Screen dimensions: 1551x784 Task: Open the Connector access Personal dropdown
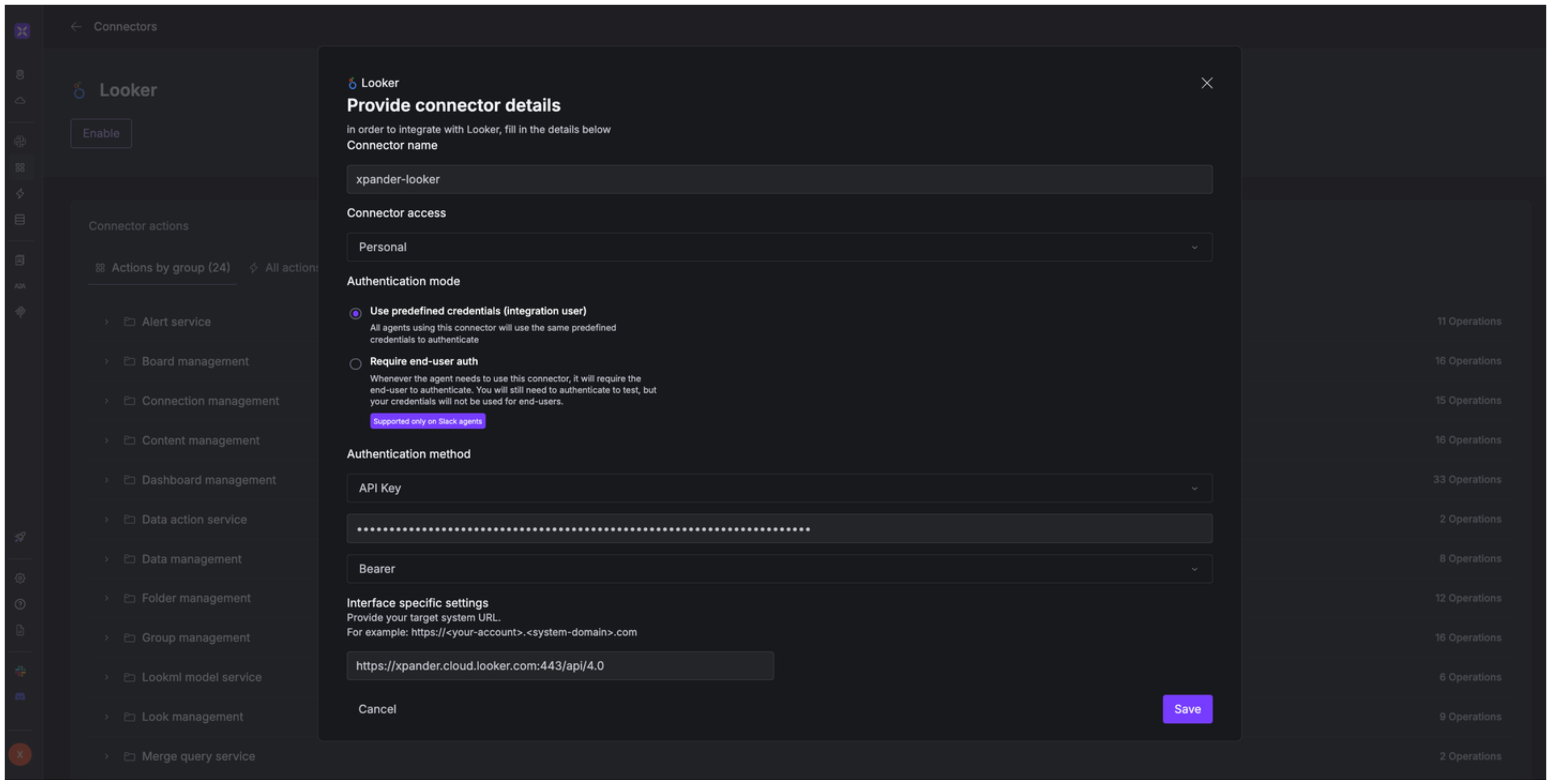point(779,247)
